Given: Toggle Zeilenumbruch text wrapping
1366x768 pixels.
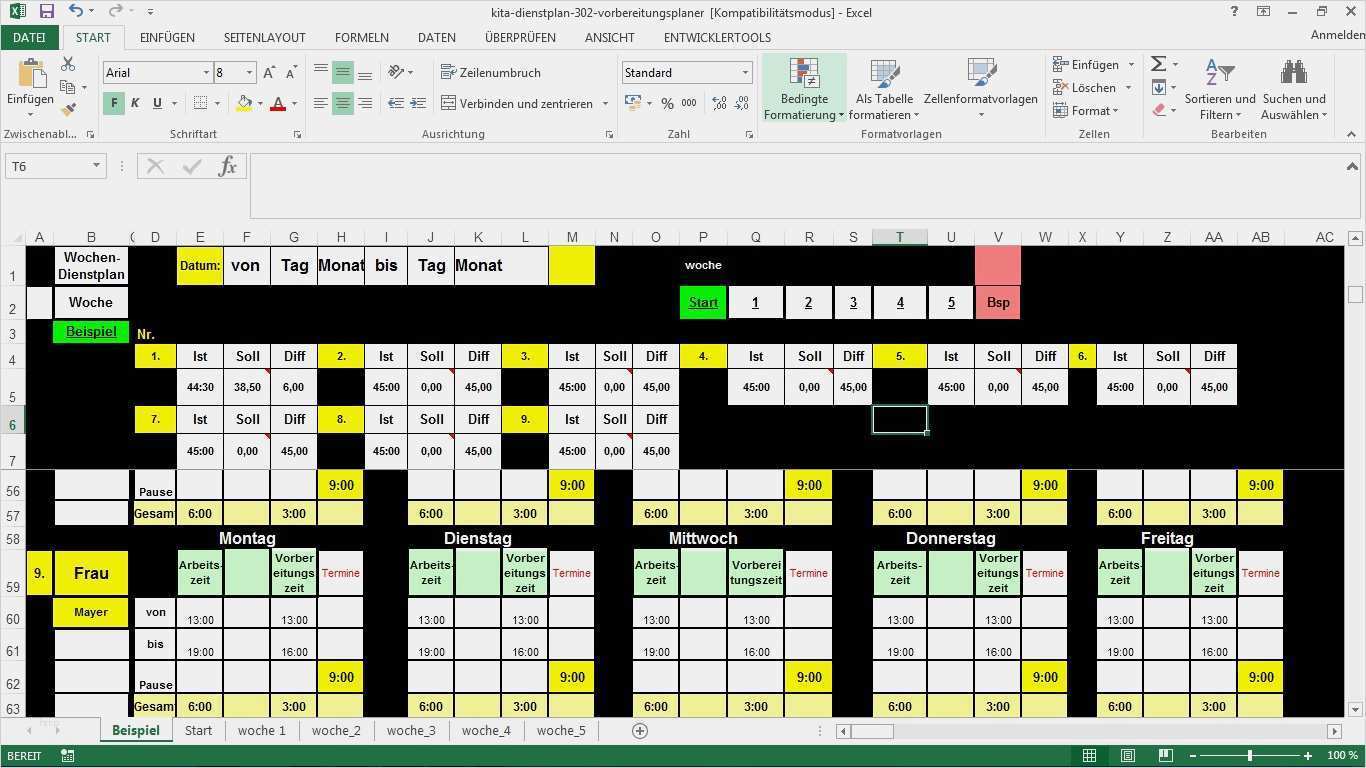Looking at the screenshot, I should click(491, 73).
